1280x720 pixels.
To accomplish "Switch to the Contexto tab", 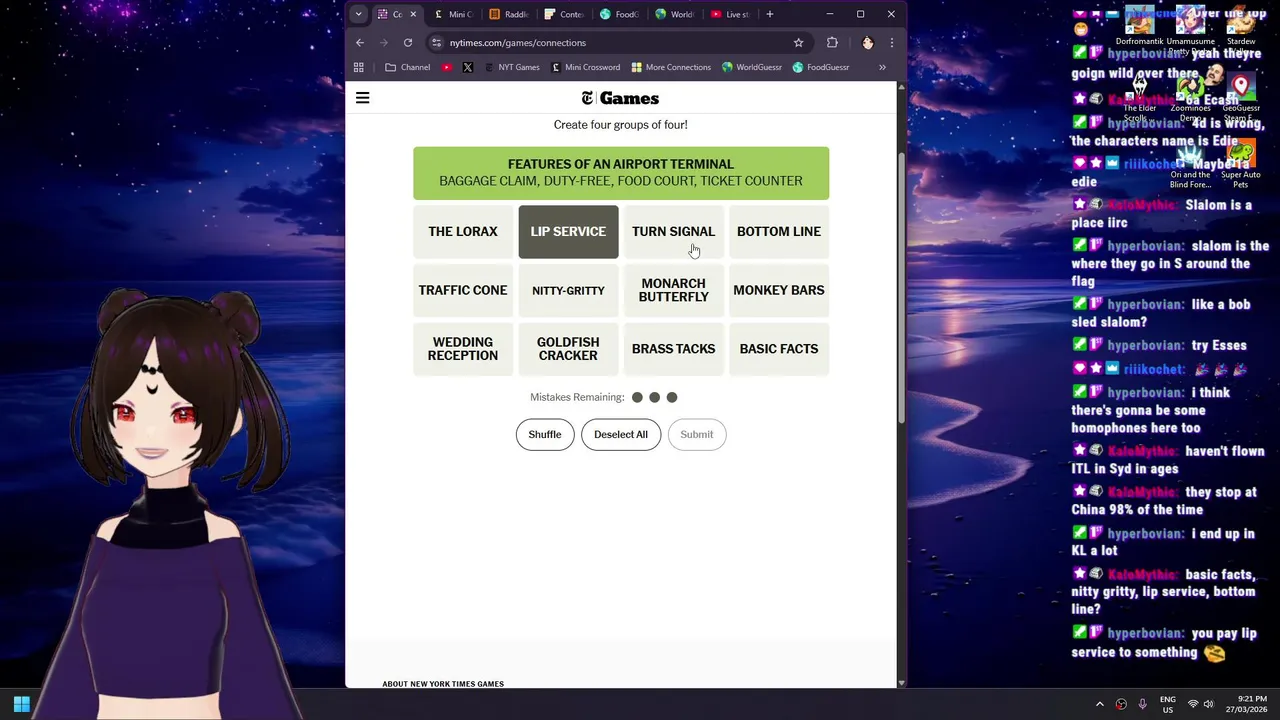I will tap(564, 14).
